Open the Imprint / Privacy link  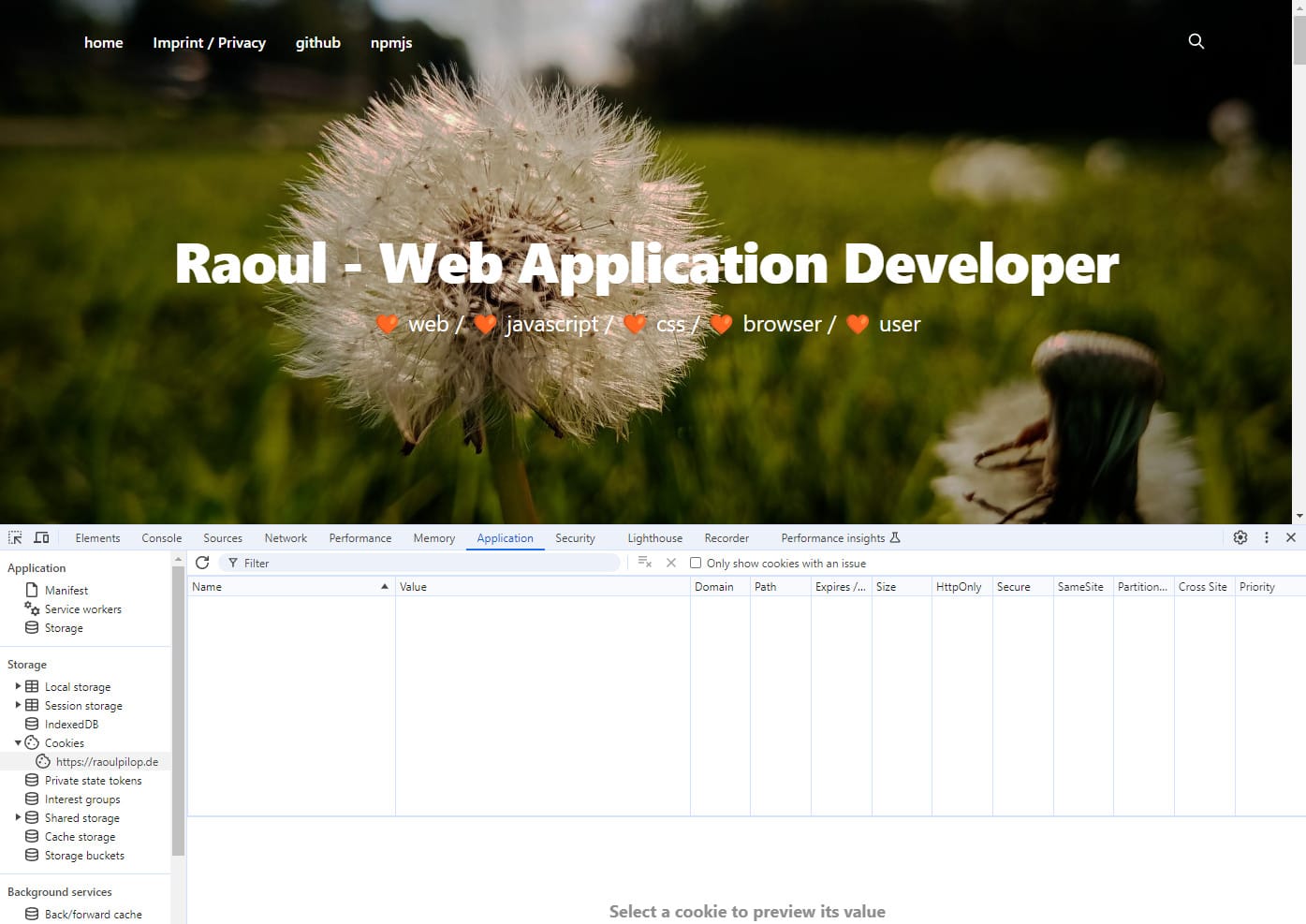(210, 42)
